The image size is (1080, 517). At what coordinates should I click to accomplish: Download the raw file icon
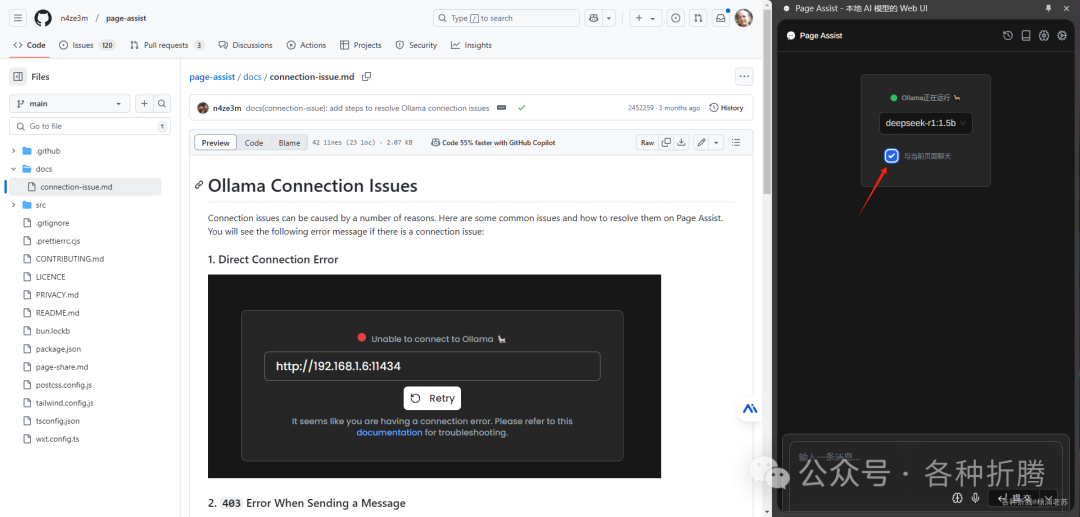[681, 143]
